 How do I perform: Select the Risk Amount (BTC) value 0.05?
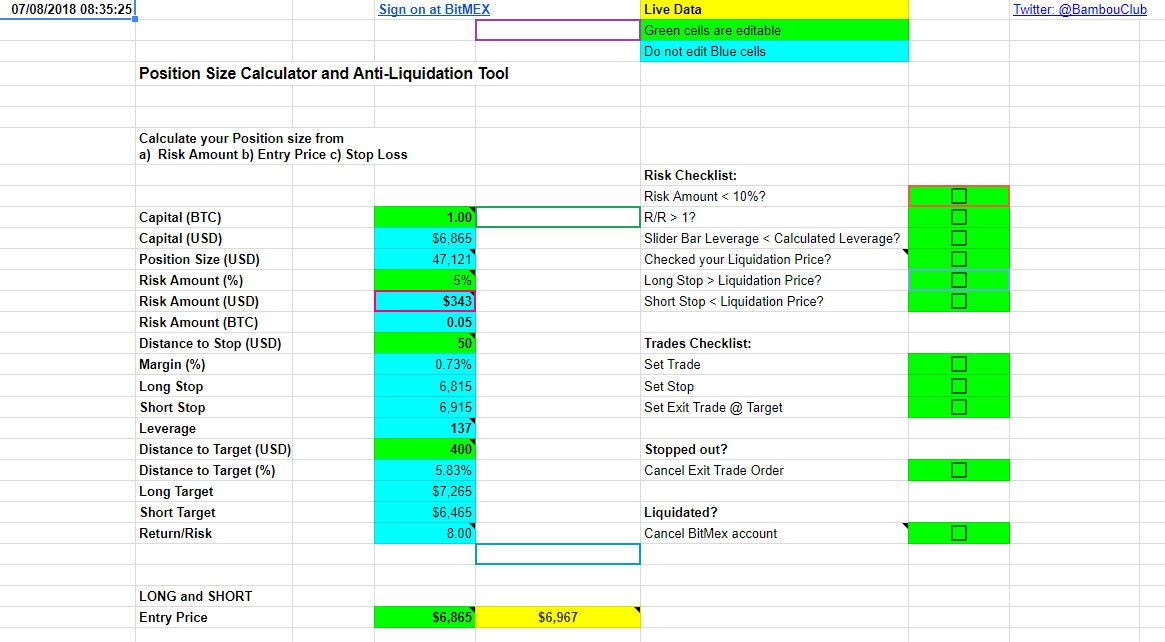(x=424, y=322)
